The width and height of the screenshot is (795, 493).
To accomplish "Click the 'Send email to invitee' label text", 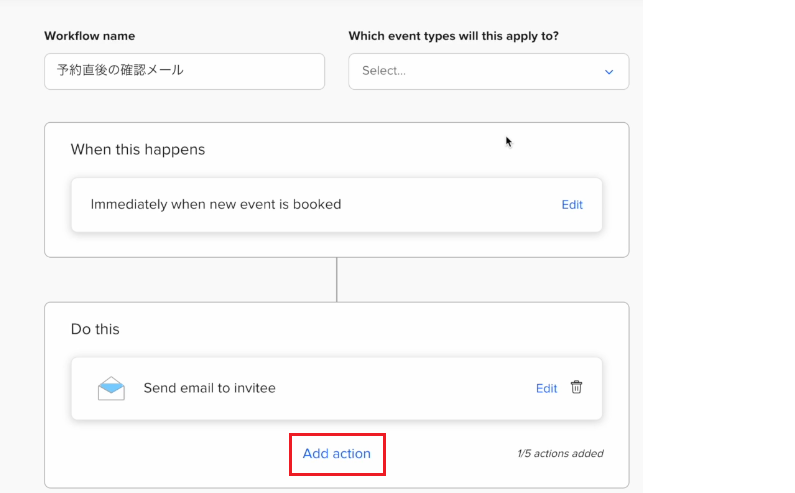I will click(x=209, y=388).
